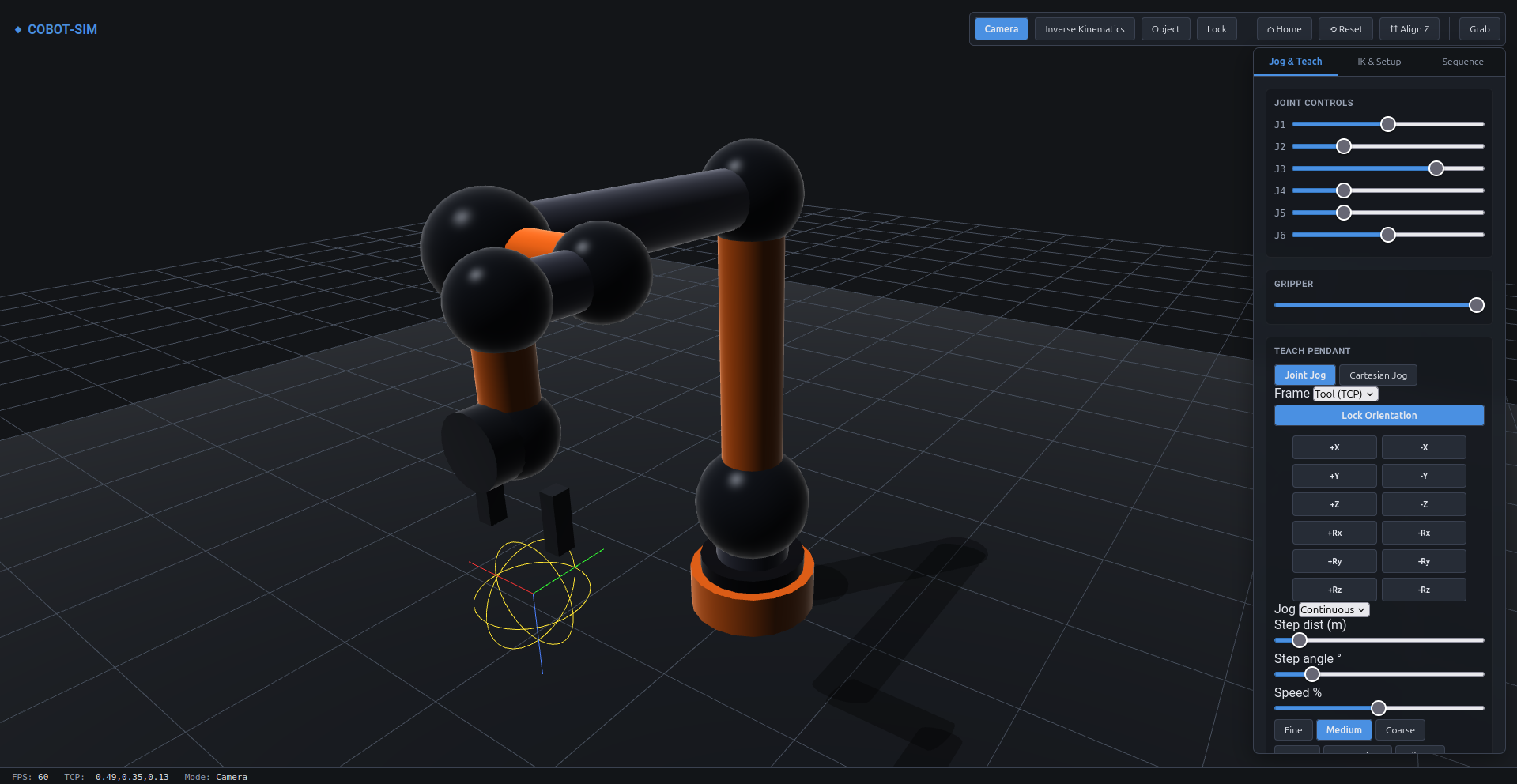This screenshot has height=784, width=1517.
Task: Click the Grab button
Action: click(1480, 29)
